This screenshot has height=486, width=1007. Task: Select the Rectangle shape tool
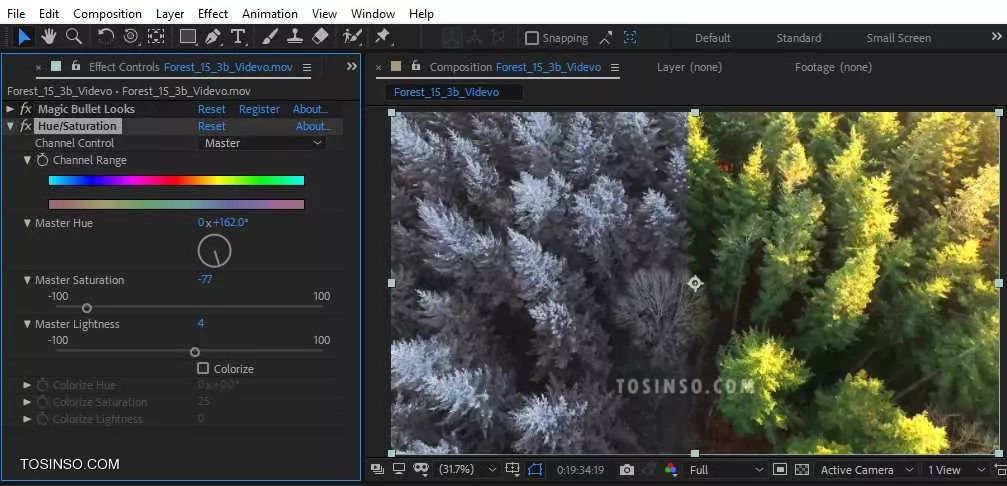(x=188, y=37)
